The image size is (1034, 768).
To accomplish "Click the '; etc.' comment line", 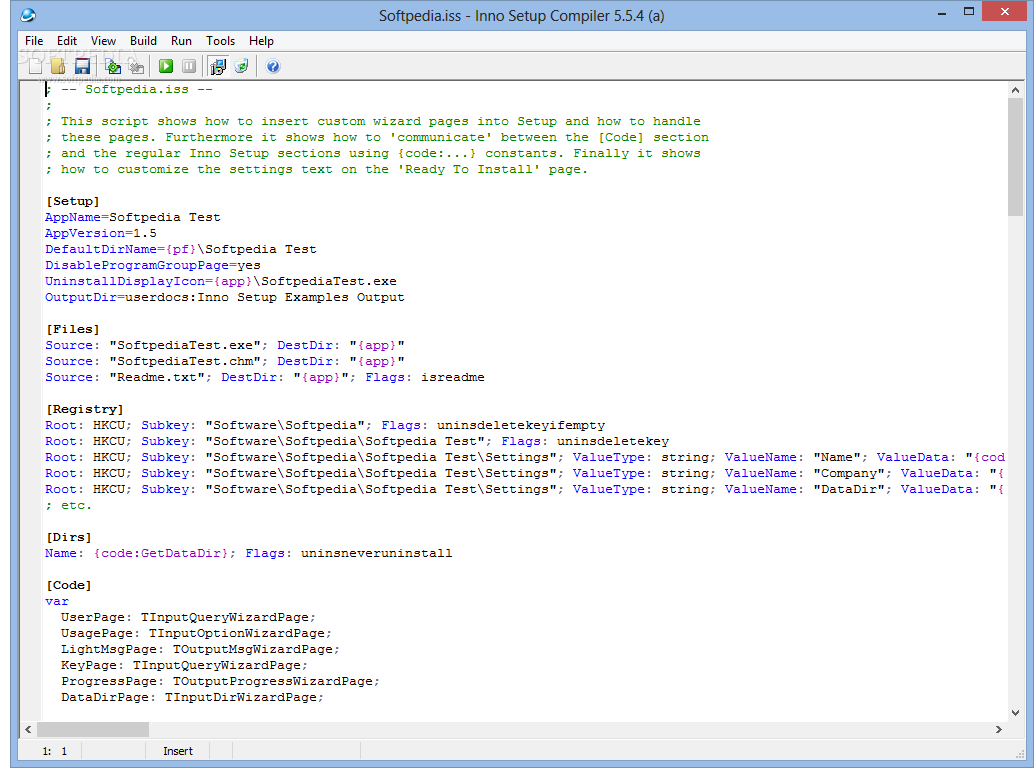I will click(x=69, y=506).
